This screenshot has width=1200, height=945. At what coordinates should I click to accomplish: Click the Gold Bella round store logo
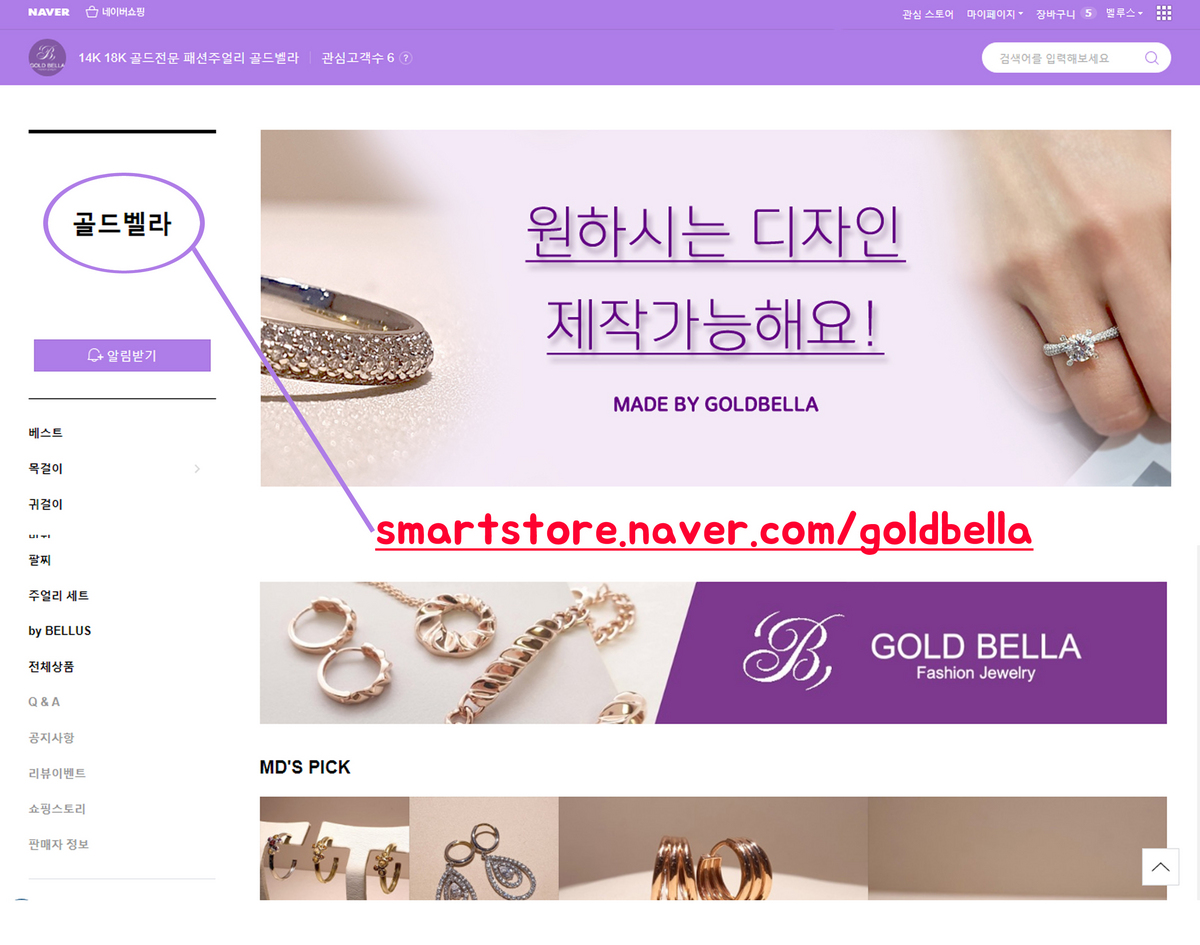[x=47, y=58]
